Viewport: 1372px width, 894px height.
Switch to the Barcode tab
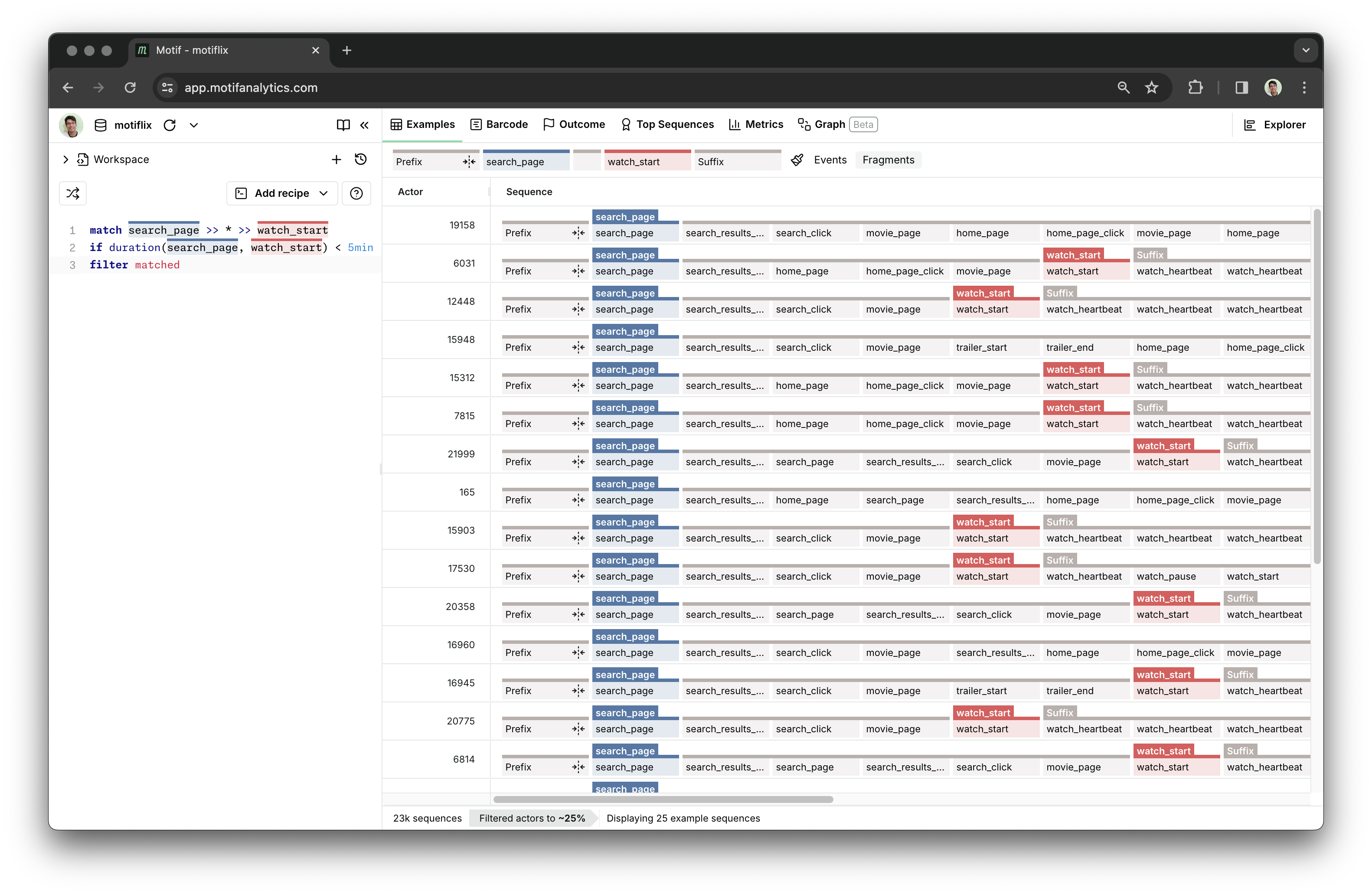click(499, 124)
